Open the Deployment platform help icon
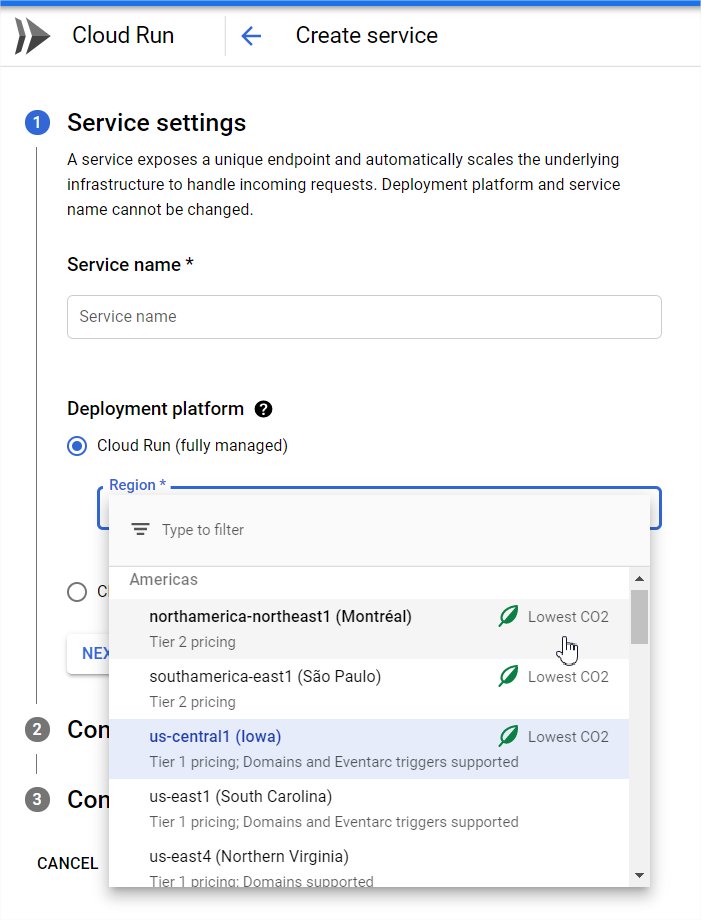 263,409
